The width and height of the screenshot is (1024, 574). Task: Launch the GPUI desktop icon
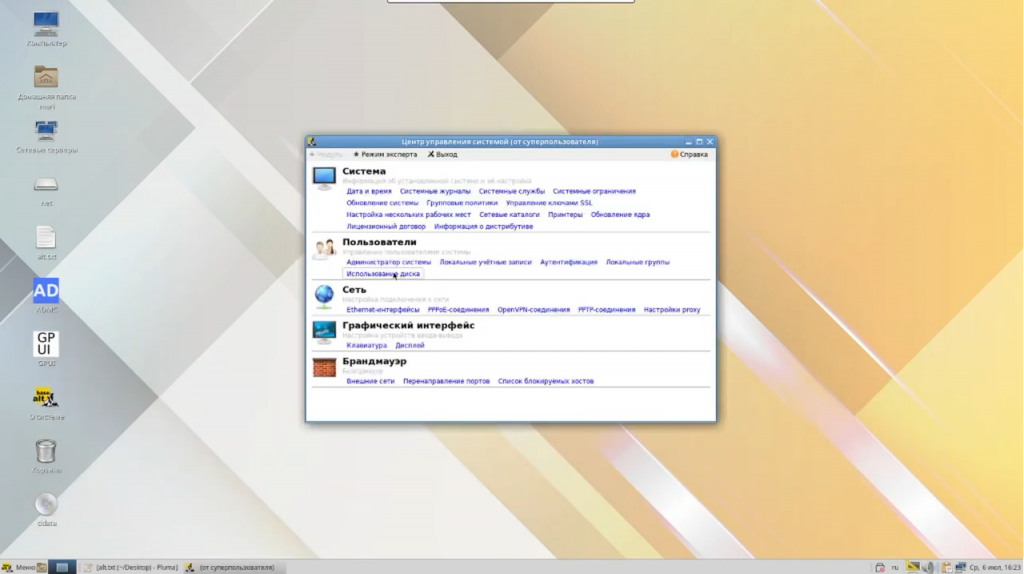tap(46, 344)
